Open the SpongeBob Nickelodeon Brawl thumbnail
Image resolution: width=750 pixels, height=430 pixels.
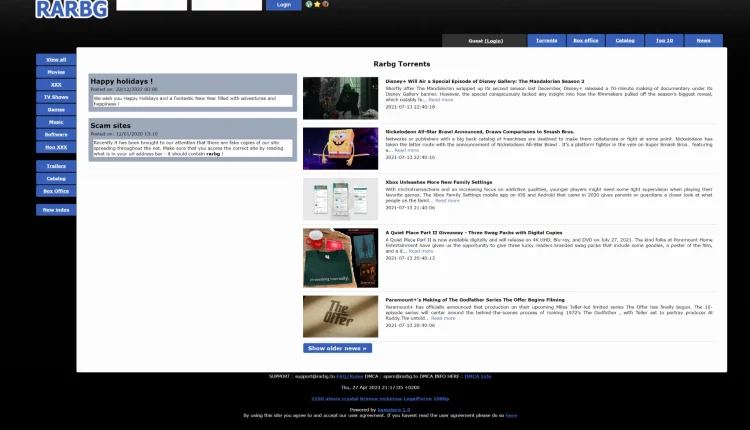pyautogui.click(x=340, y=147)
